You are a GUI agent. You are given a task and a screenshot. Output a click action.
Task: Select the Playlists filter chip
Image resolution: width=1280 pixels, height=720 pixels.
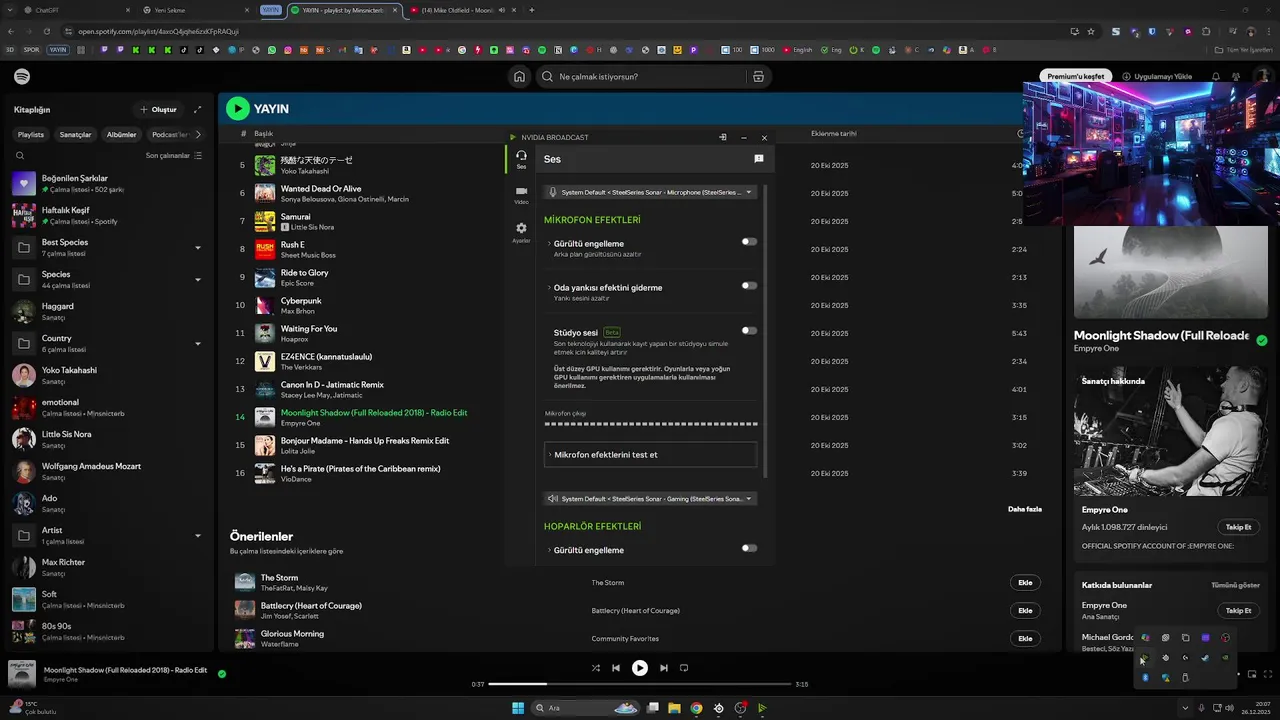point(31,134)
